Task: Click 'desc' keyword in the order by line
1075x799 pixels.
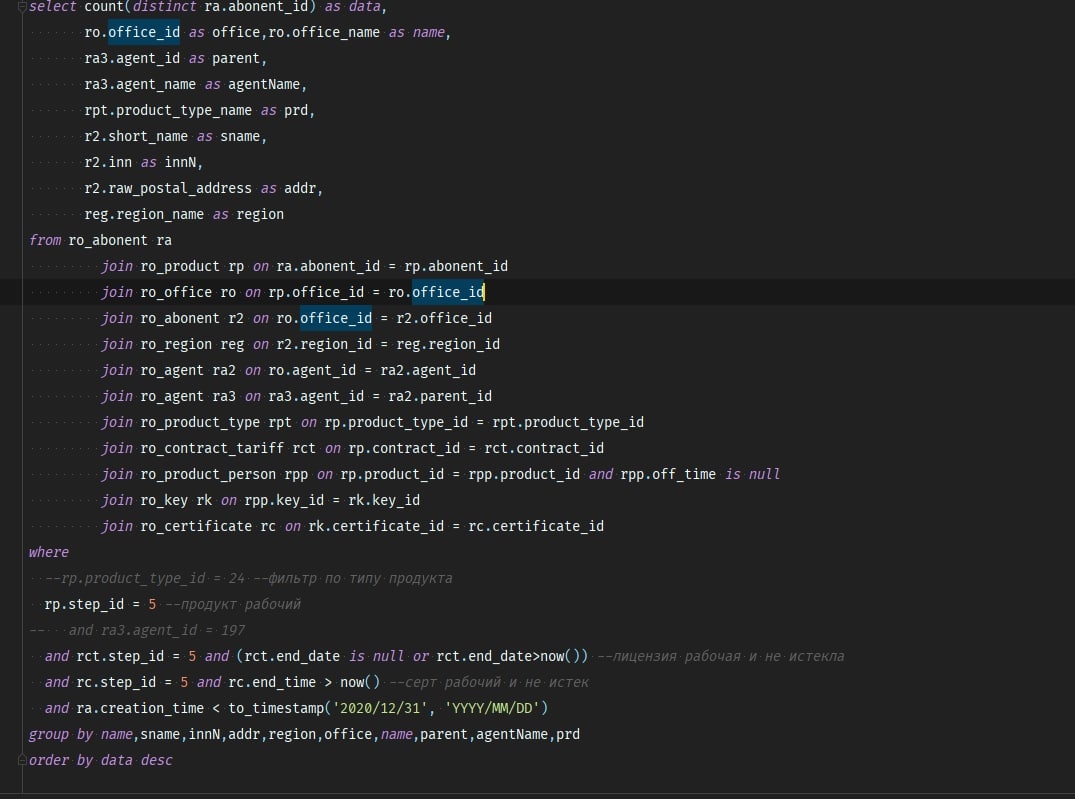Action: tap(156, 760)
